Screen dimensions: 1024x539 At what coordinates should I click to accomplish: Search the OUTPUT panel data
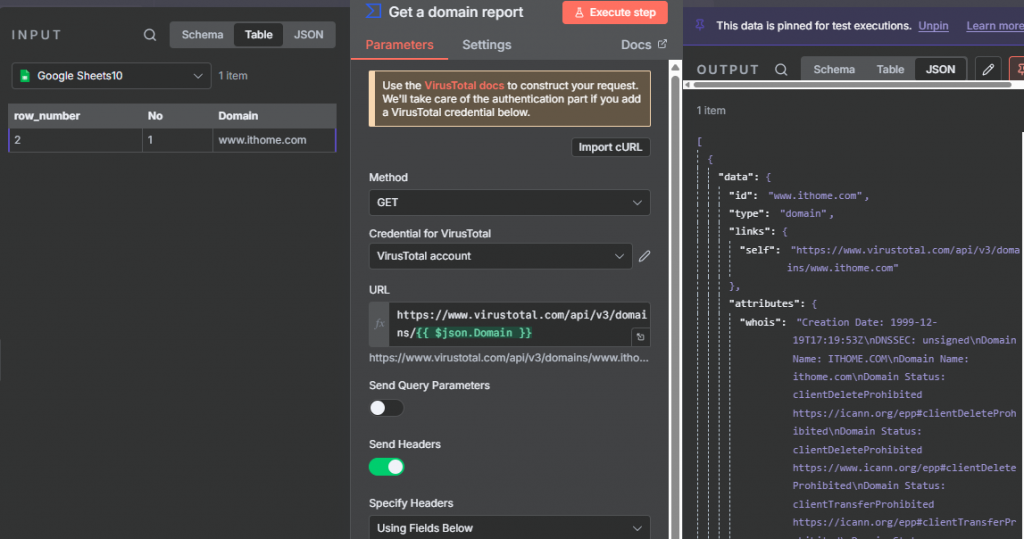[781, 69]
